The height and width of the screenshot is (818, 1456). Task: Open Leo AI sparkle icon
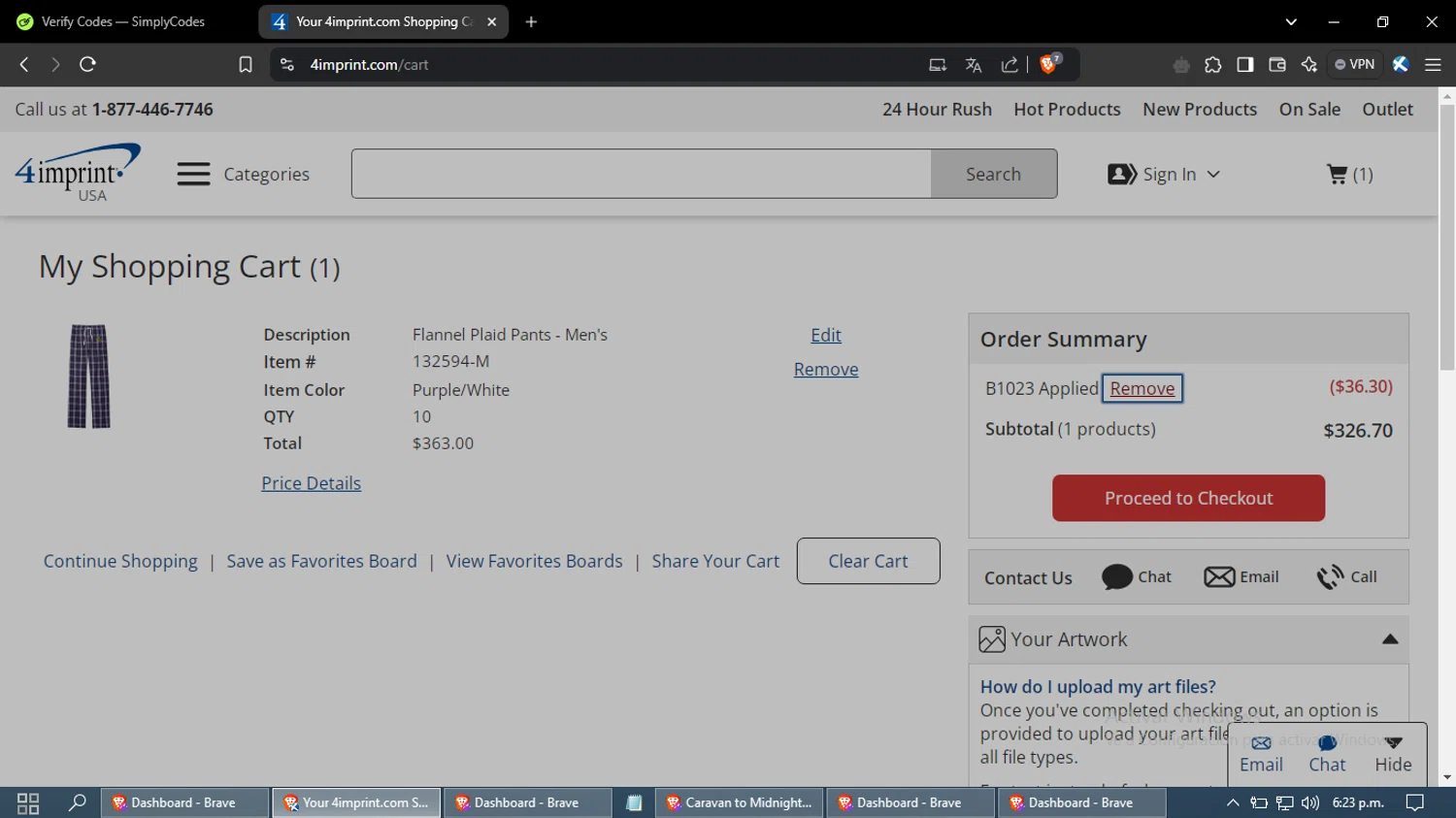pyautogui.click(x=1309, y=64)
